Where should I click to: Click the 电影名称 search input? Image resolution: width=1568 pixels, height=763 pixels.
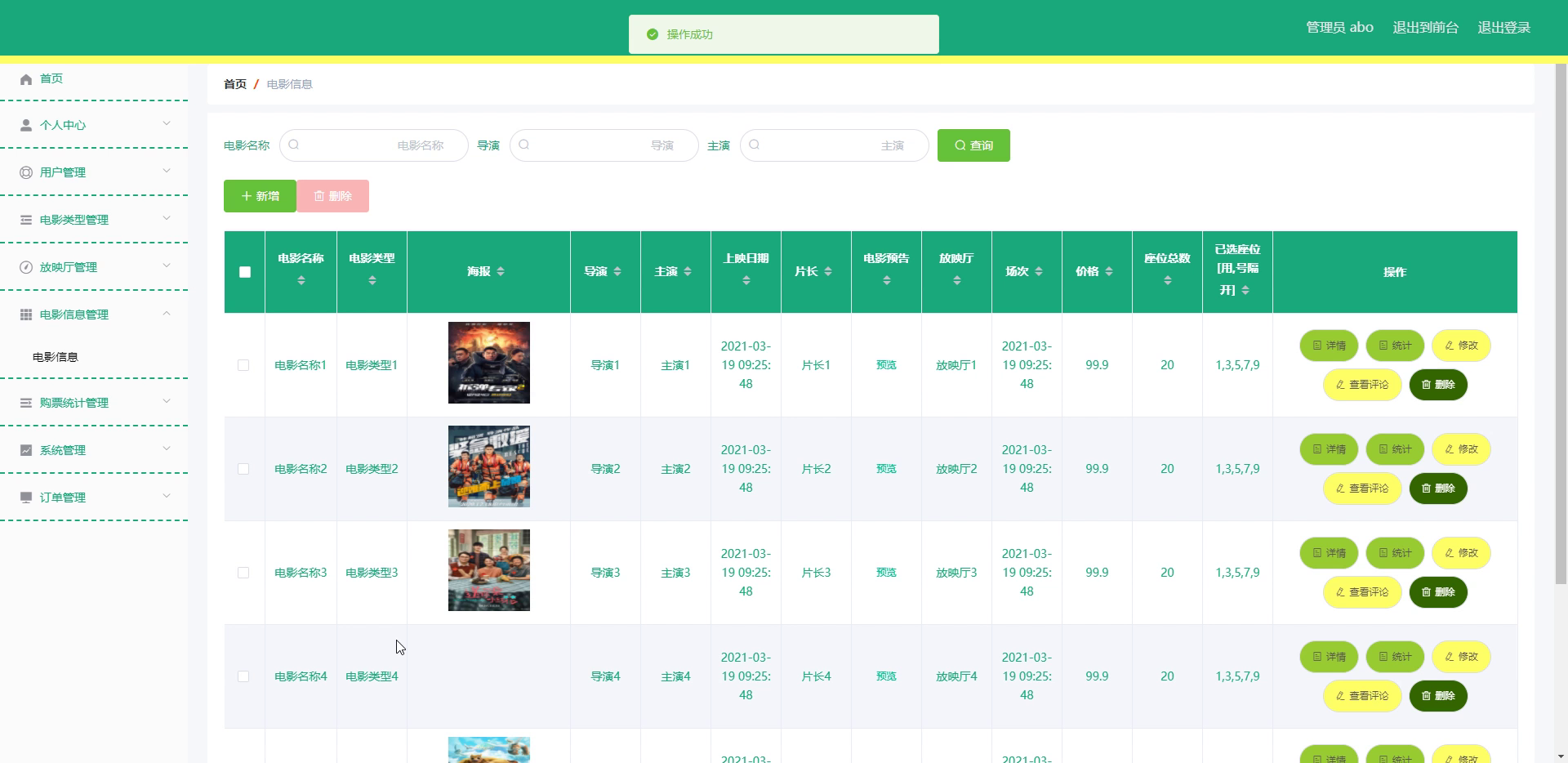coord(374,145)
